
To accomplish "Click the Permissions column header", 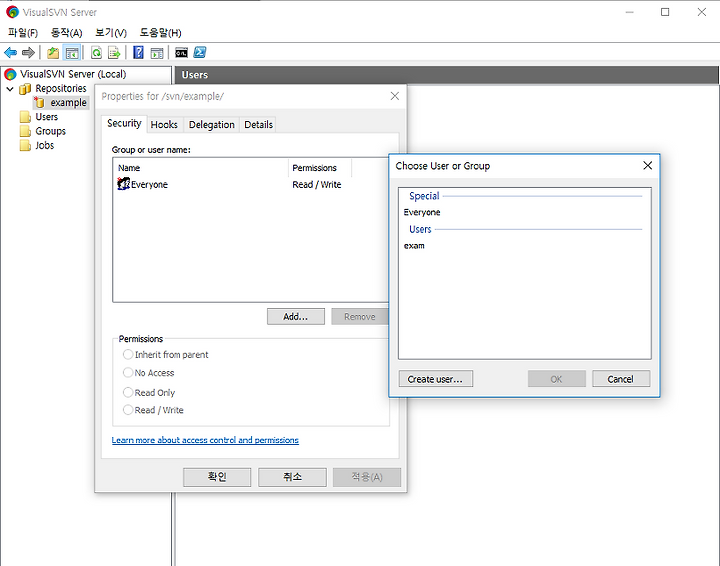I will pyautogui.click(x=320, y=168).
